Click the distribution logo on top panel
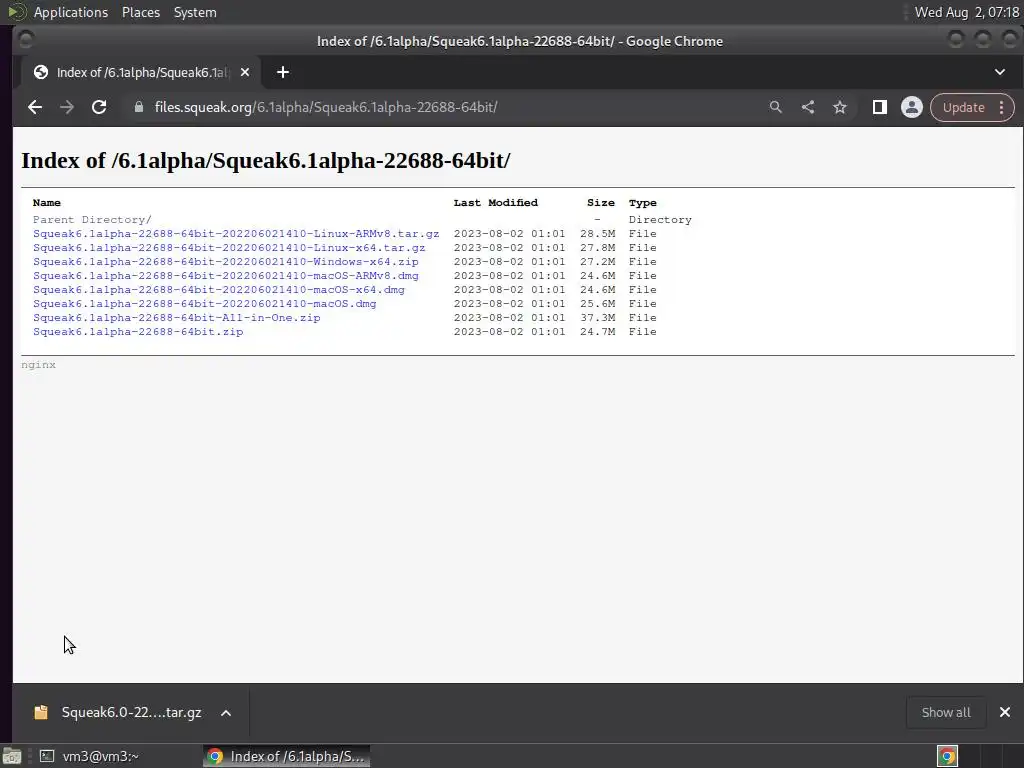 pos(16,12)
